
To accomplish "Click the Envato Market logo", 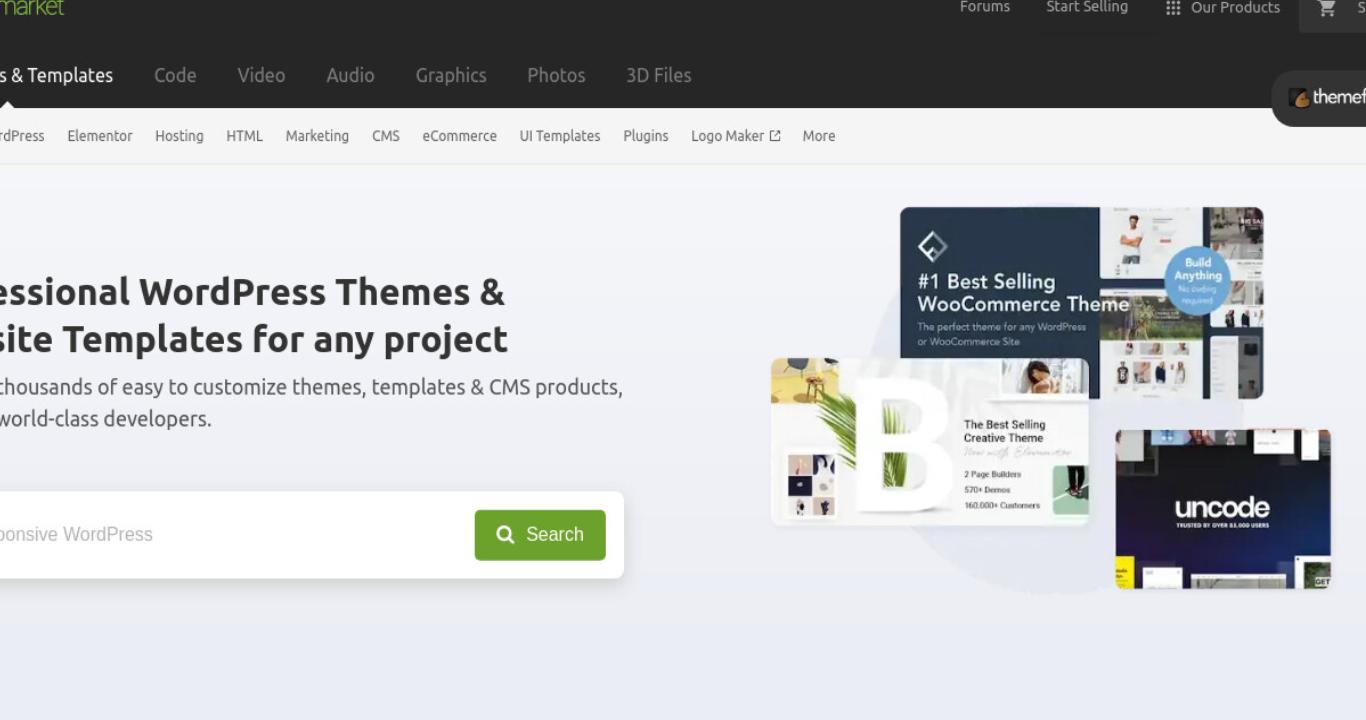I will coord(32,8).
